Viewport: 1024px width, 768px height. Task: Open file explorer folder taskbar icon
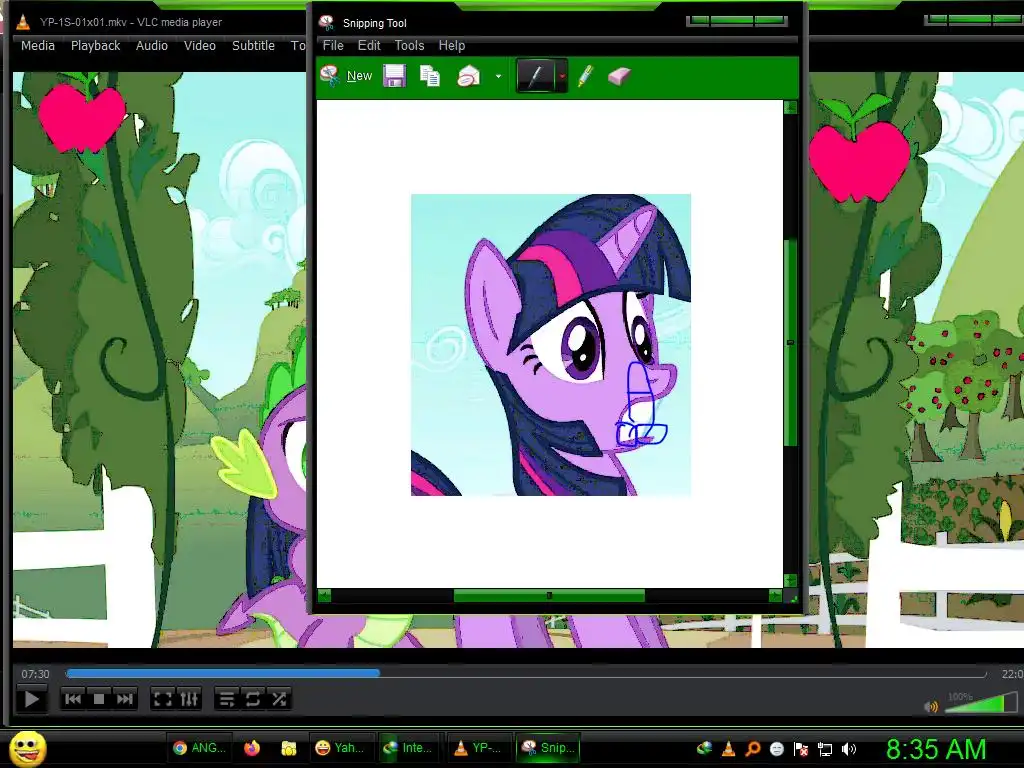(x=289, y=748)
